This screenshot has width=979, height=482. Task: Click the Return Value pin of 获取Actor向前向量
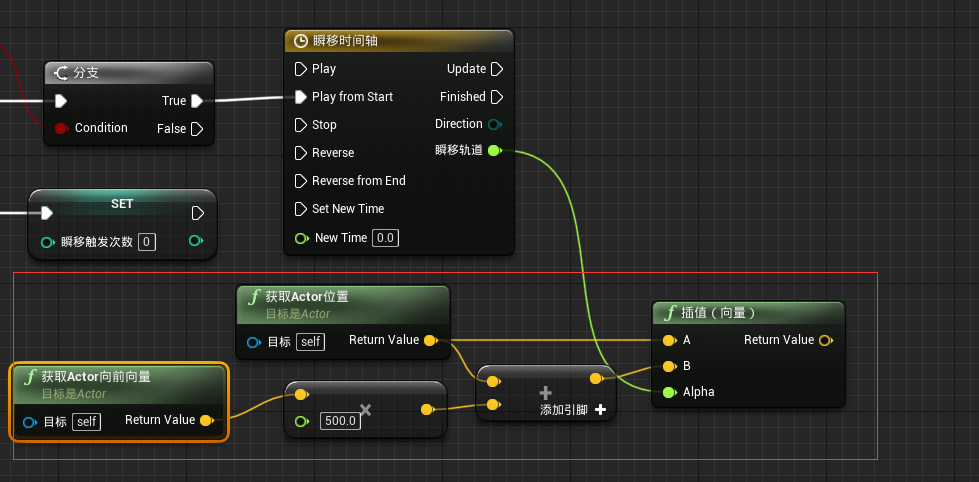click(207, 420)
